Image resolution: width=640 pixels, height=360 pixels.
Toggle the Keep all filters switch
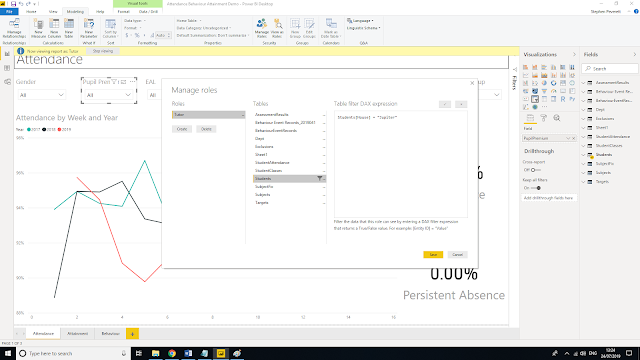pyautogui.click(x=536, y=188)
